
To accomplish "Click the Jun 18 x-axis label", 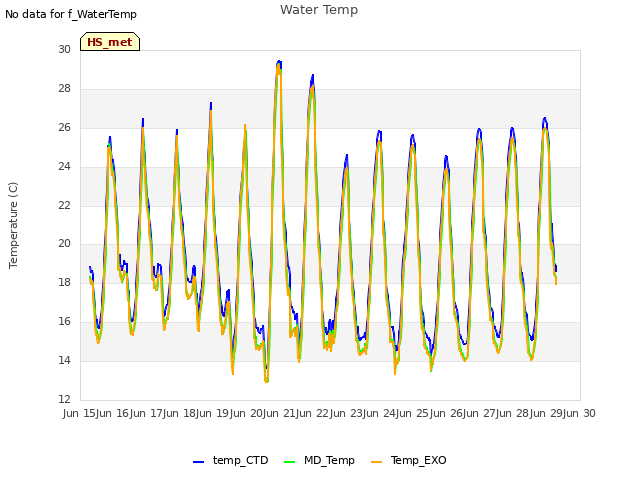I will [181, 413].
